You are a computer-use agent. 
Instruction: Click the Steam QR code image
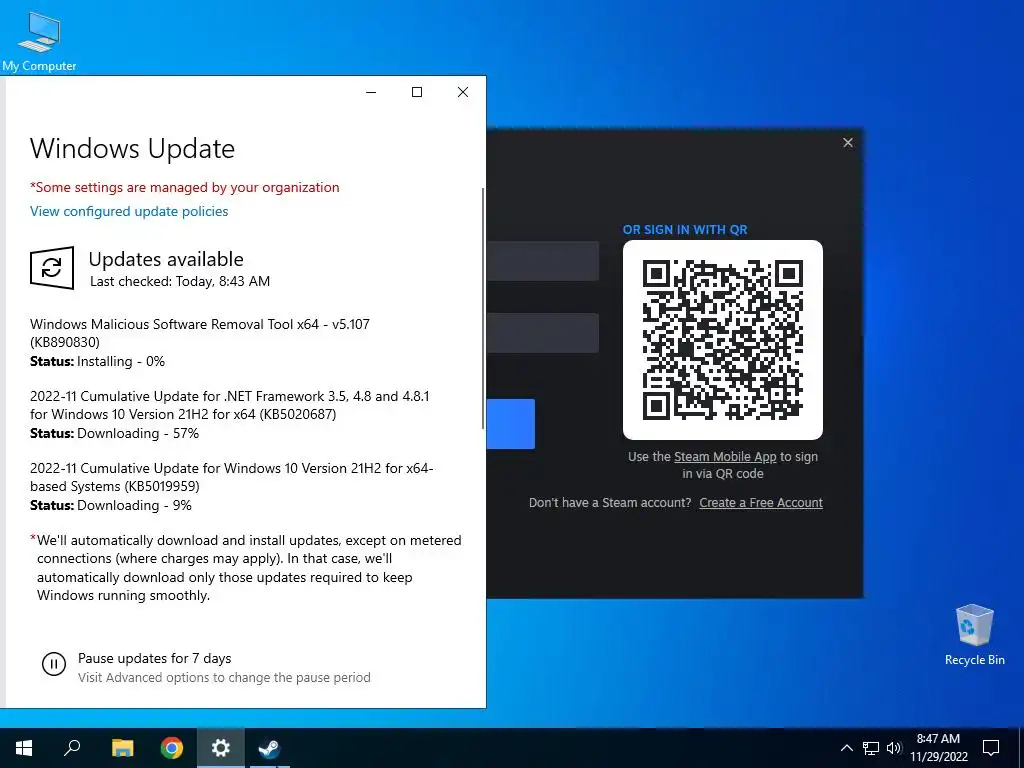click(723, 340)
